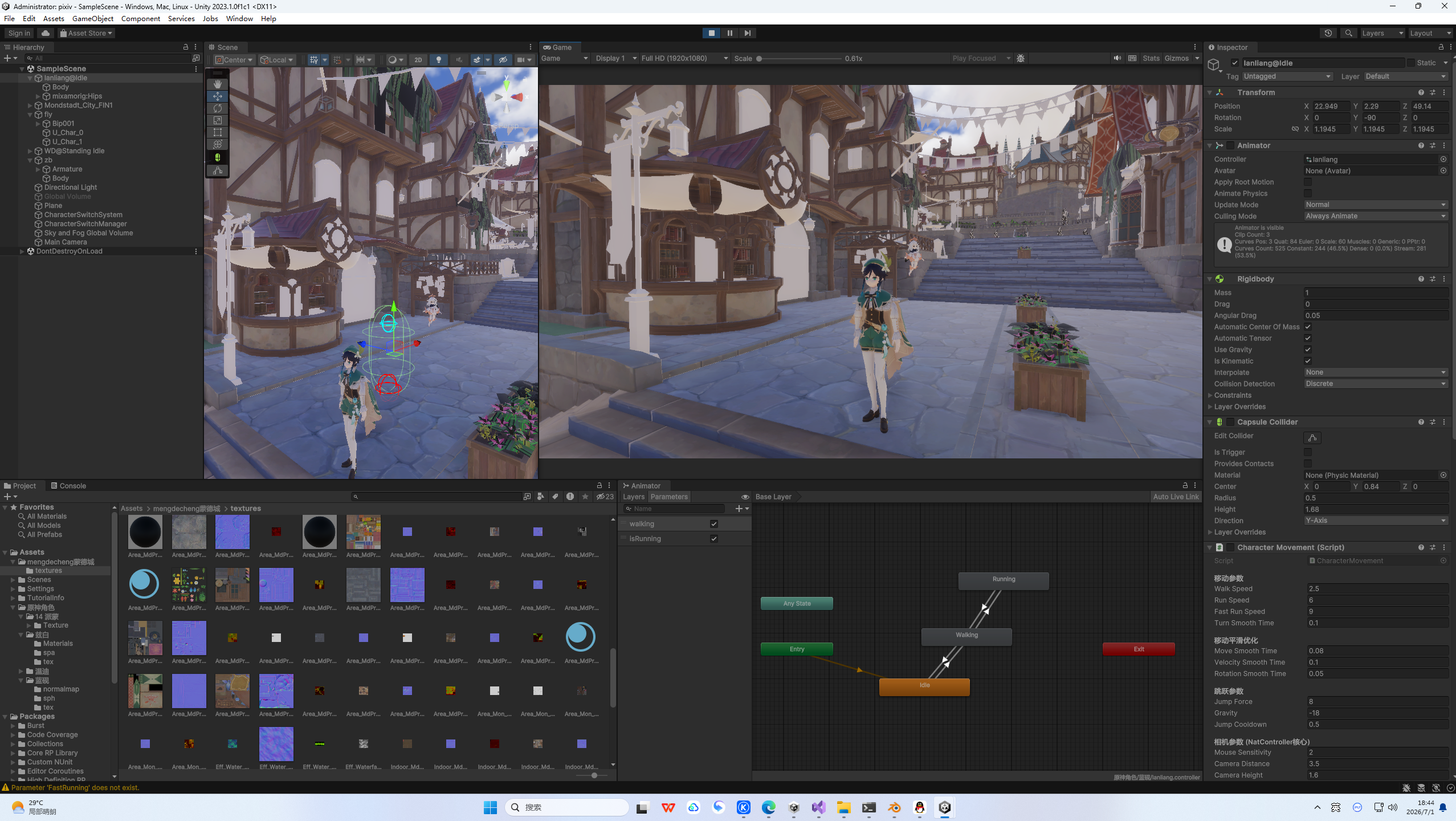This screenshot has height=821, width=1456.
Task: Open Transform component help icon
Action: (1421, 92)
